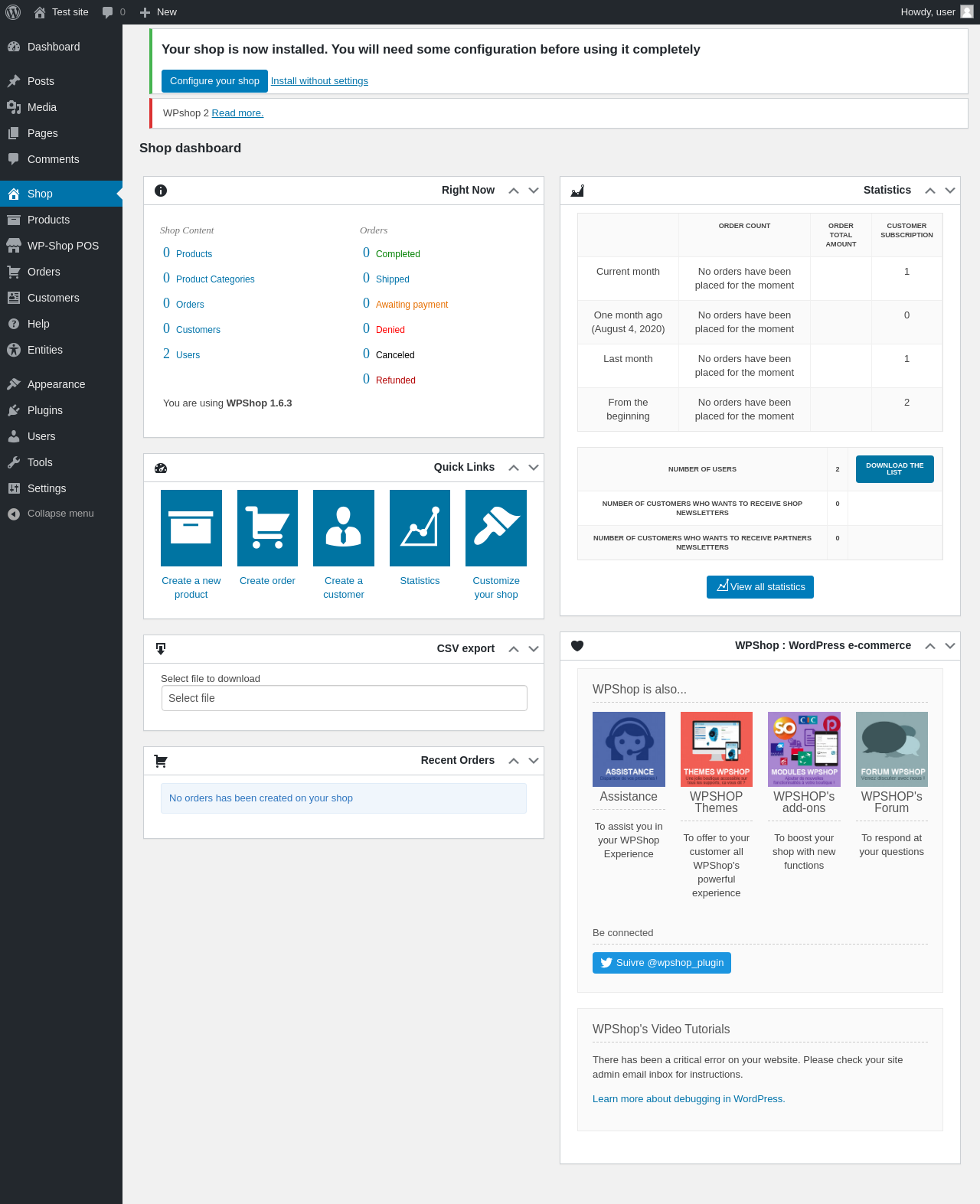Click the Recent Orders cart icon
The width and height of the screenshot is (980, 1204).
[161, 761]
